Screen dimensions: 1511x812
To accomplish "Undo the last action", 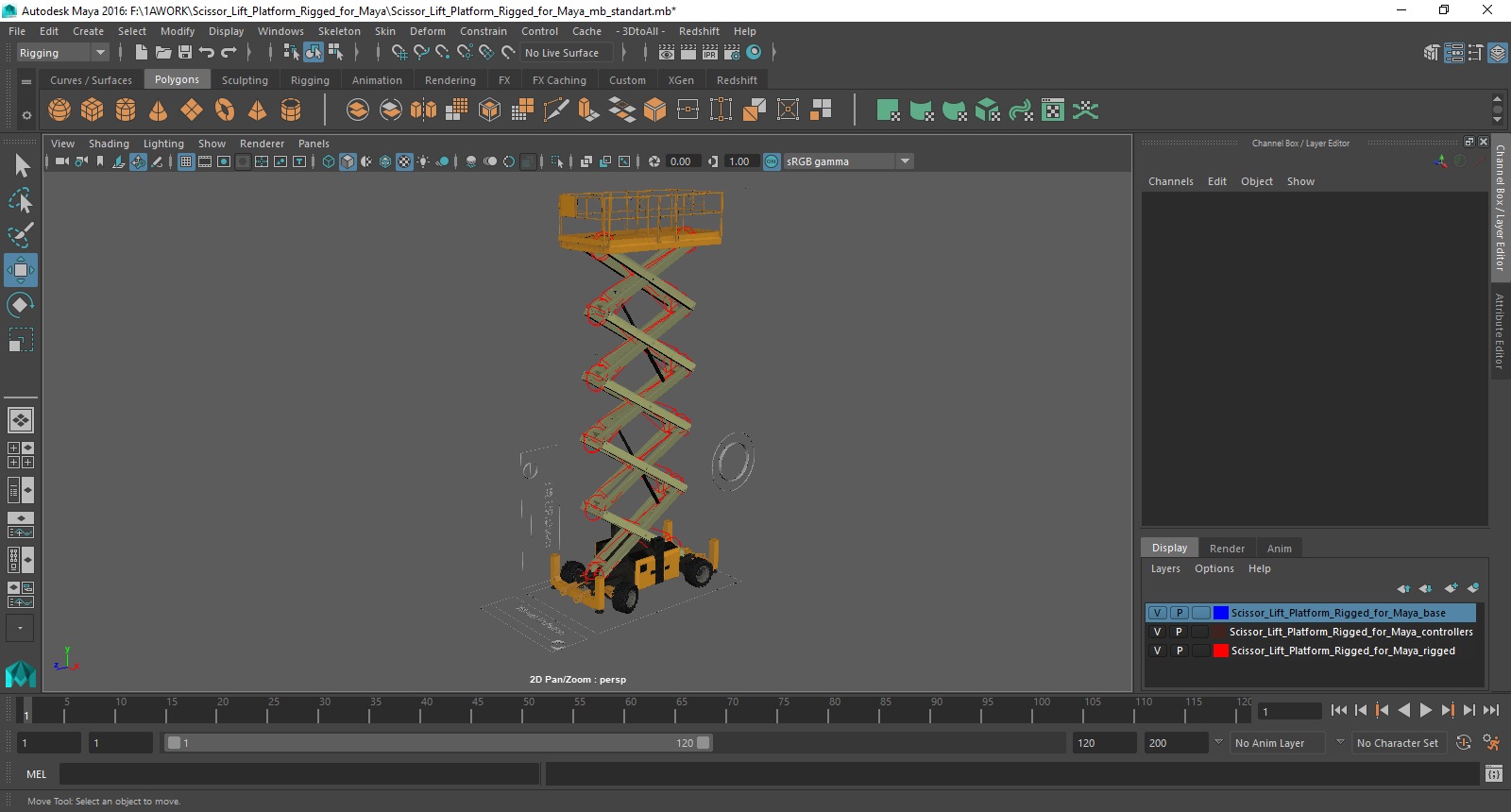I will click(207, 53).
